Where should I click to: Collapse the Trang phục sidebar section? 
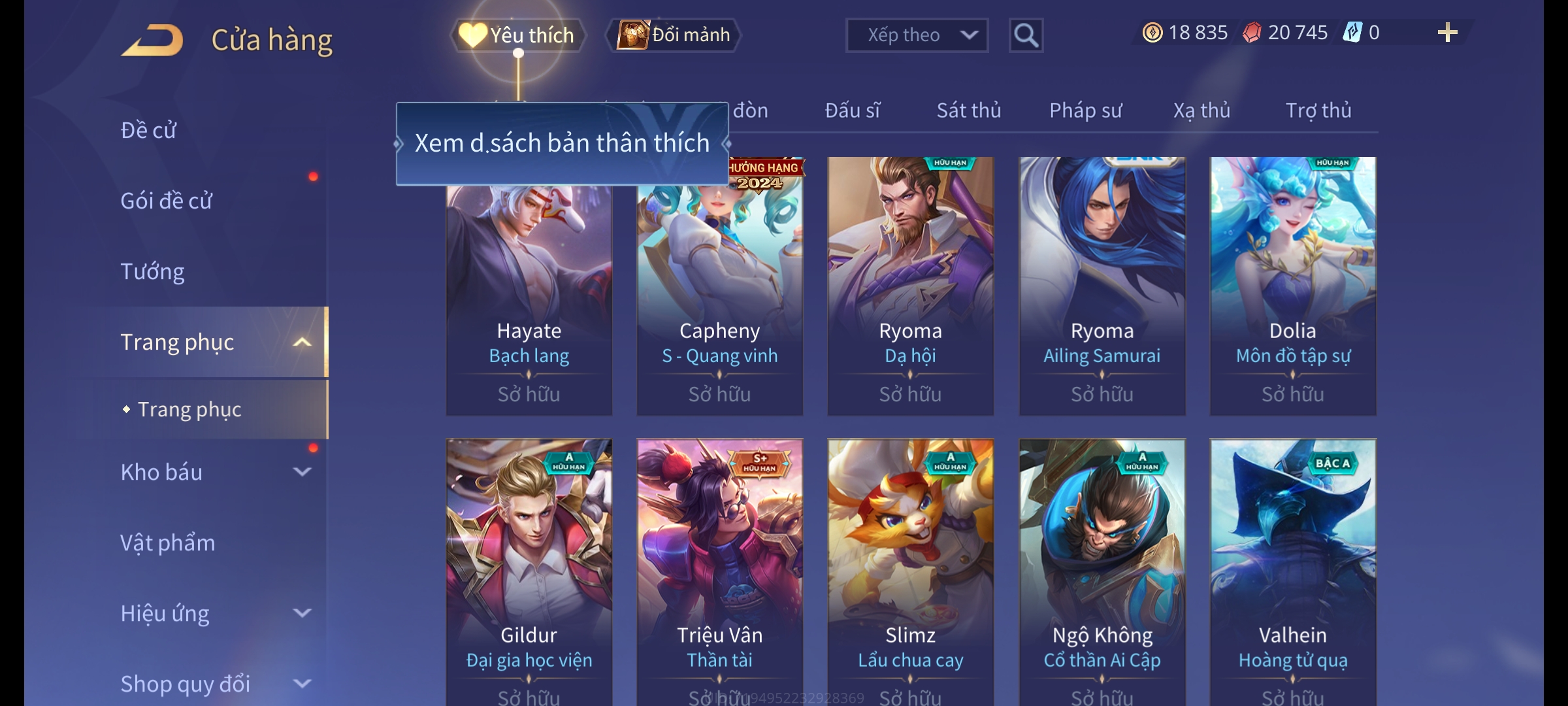tap(302, 342)
